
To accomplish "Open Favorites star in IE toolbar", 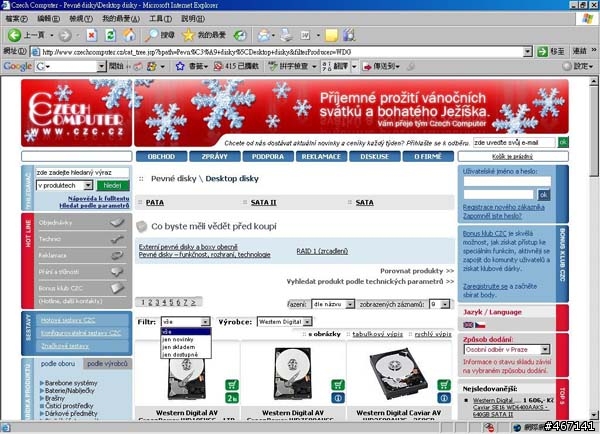I will (x=188, y=35).
